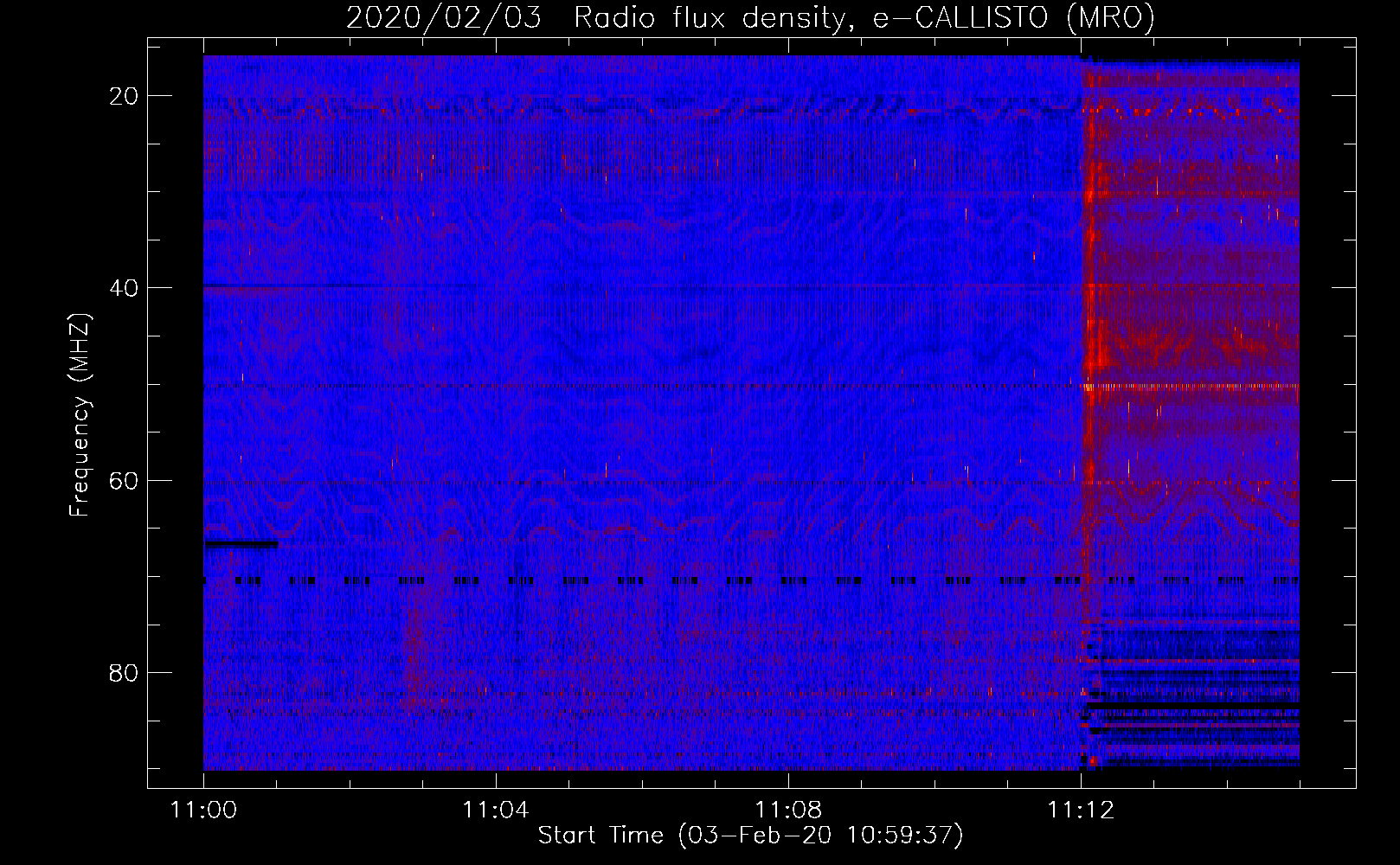Click the 20 MHz tick label
This screenshot has height=865, width=1400.
point(125,96)
